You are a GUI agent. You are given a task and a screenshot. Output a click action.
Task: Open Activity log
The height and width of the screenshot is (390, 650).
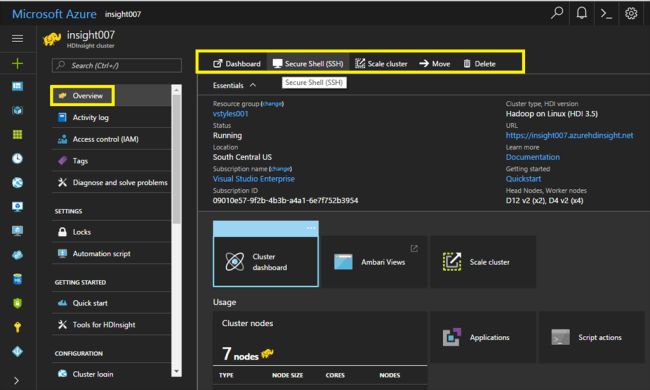[111, 118]
